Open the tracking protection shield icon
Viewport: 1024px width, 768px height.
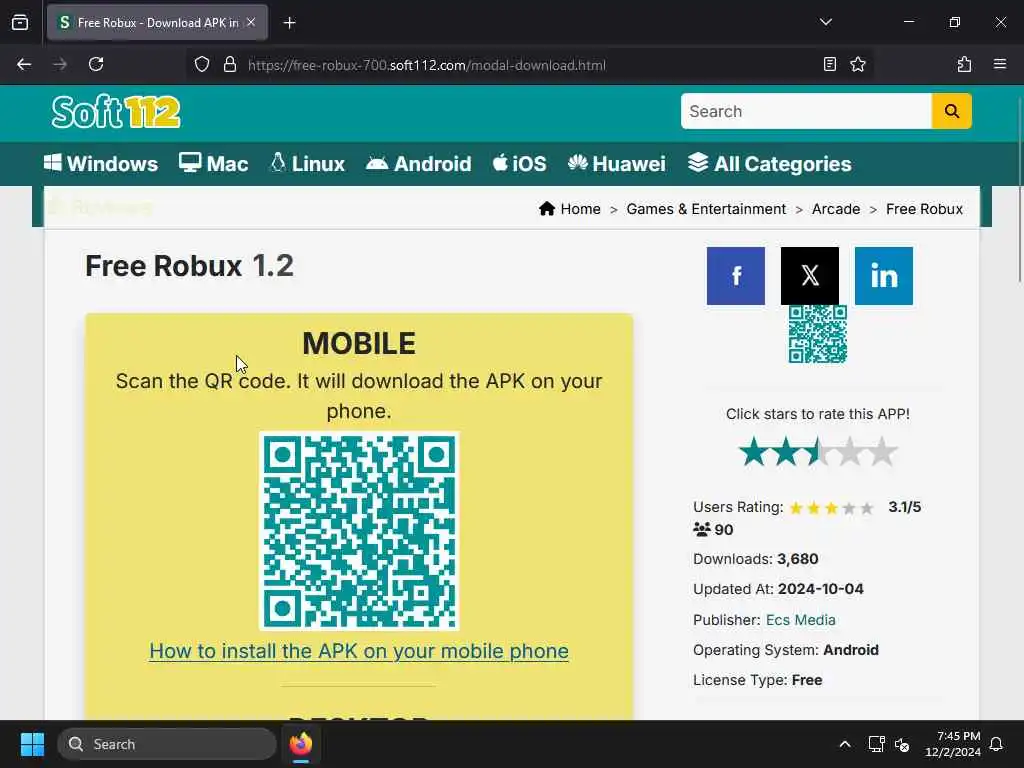202,65
